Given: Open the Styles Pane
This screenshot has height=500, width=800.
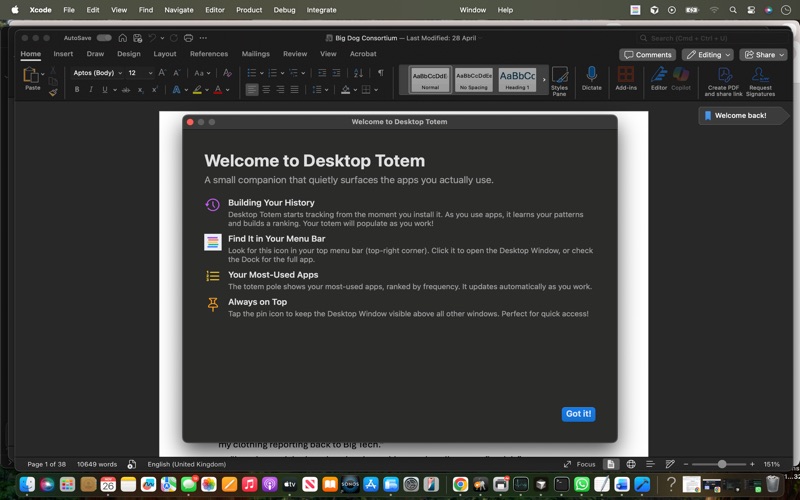Looking at the screenshot, I should 559,81.
